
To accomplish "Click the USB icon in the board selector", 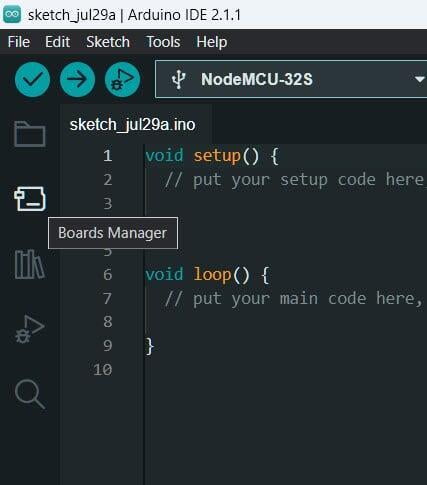I will [178, 80].
